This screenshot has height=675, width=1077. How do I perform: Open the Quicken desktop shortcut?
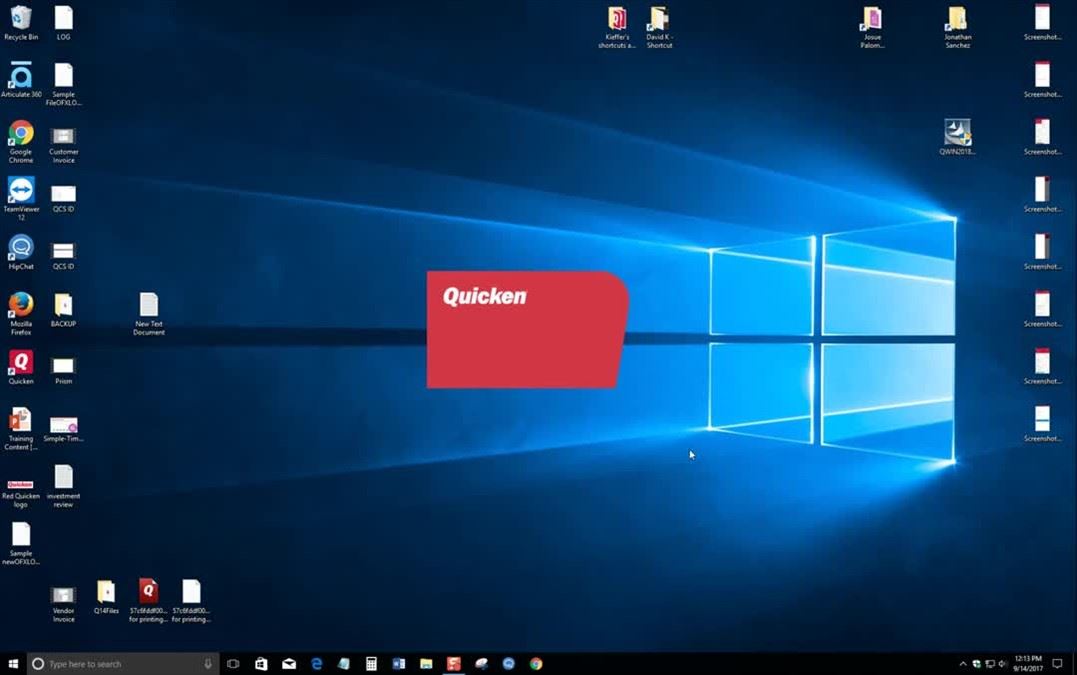click(21, 363)
